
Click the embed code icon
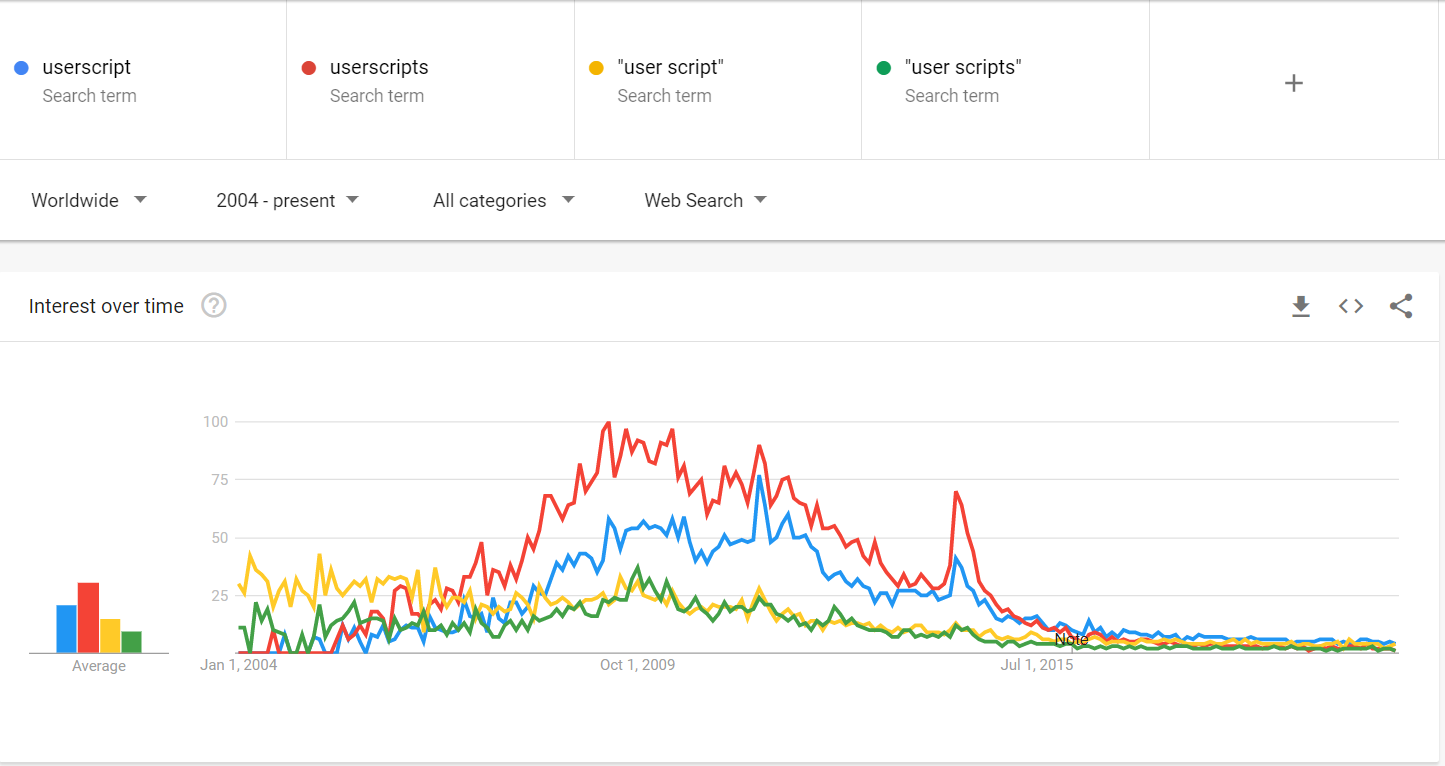tap(1351, 306)
